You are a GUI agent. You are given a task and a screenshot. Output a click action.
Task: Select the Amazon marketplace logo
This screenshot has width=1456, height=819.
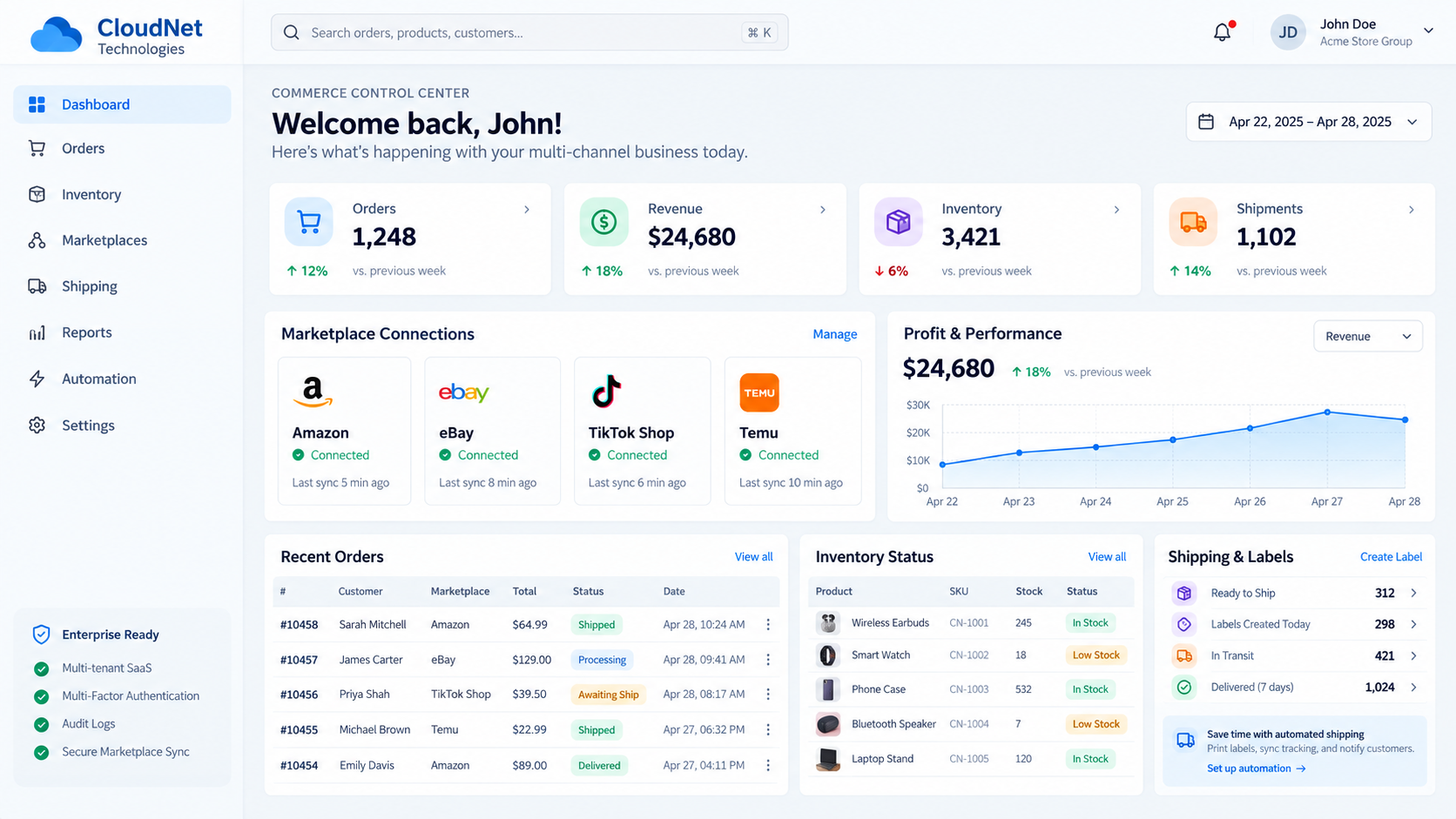(x=313, y=392)
